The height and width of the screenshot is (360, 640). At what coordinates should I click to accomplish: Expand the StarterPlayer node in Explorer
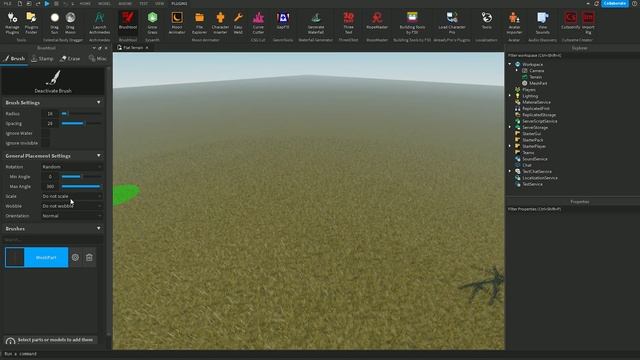(510, 146)
